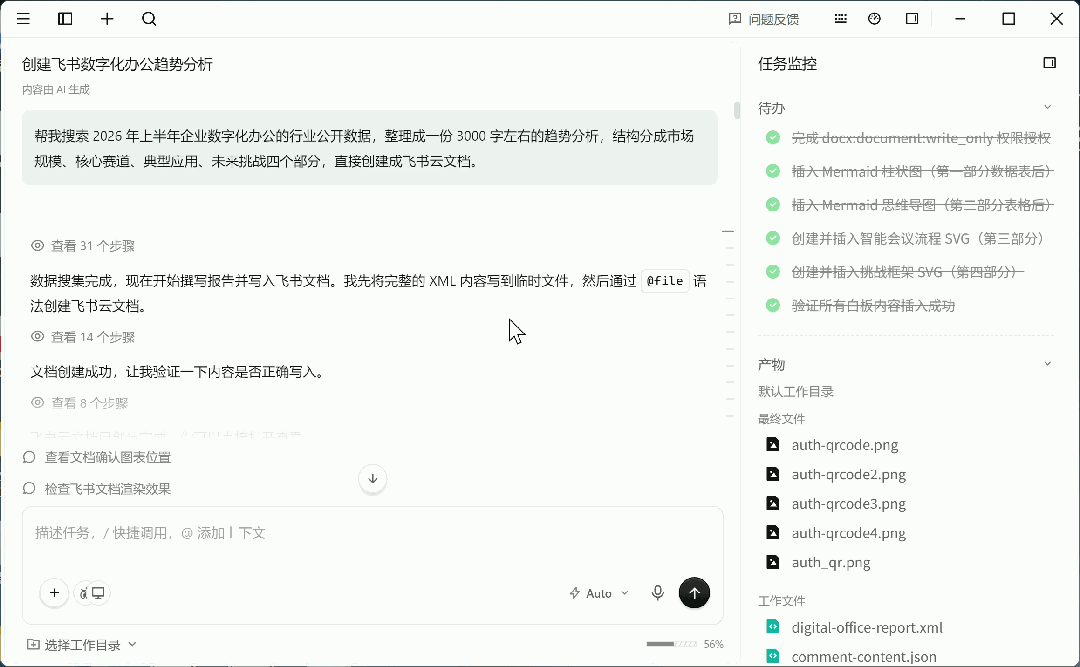Open auth-qrcode3.png file

click(x=849, y=504)
